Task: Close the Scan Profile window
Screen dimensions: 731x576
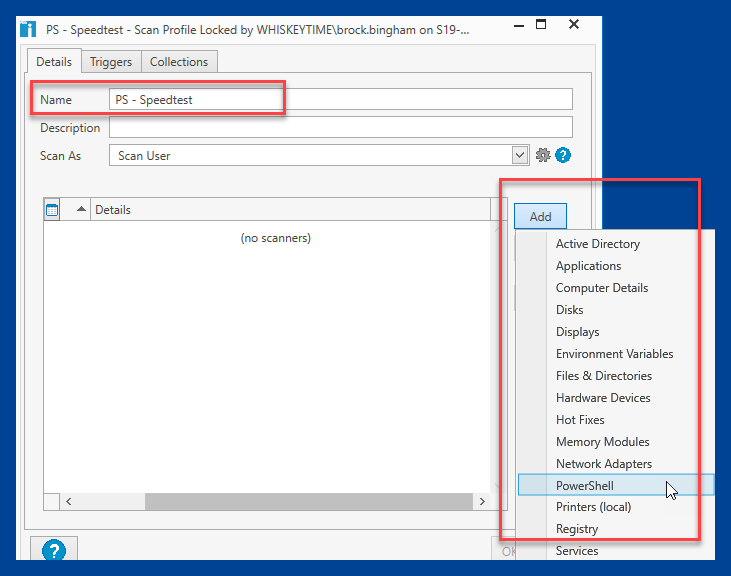Action: click(574, 24)
